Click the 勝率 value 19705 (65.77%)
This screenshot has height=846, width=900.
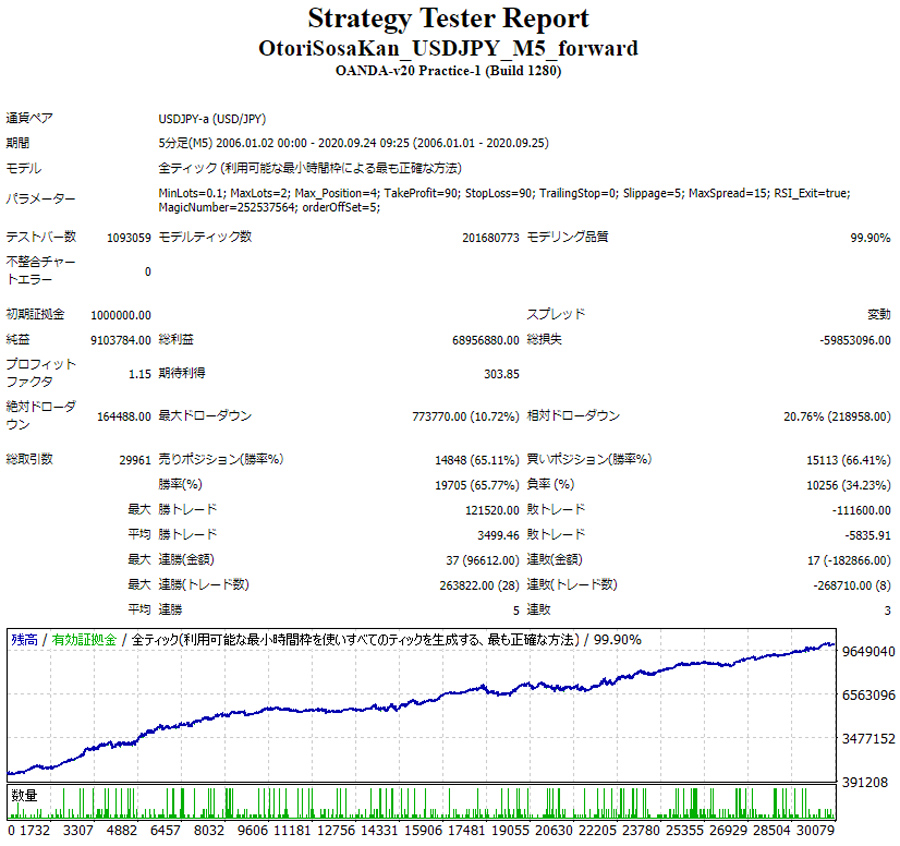(x=477, y=486)
